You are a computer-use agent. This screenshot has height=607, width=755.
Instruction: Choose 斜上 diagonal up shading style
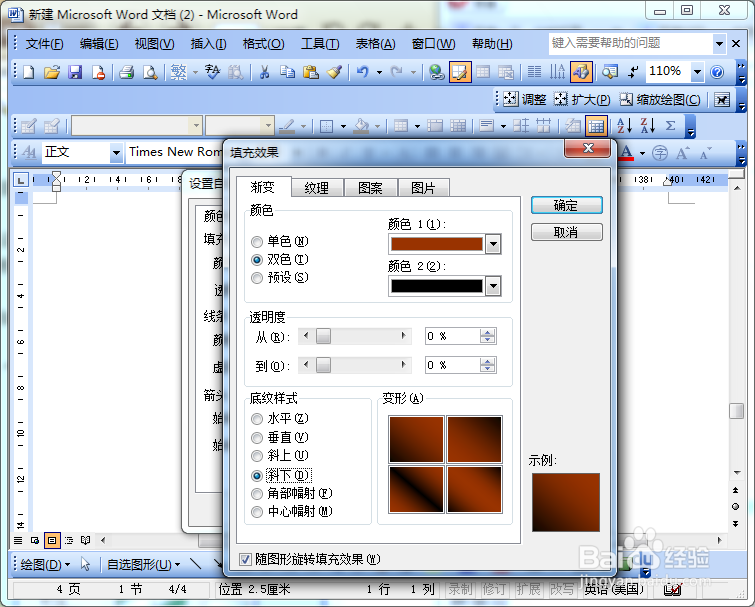[257, 456]
